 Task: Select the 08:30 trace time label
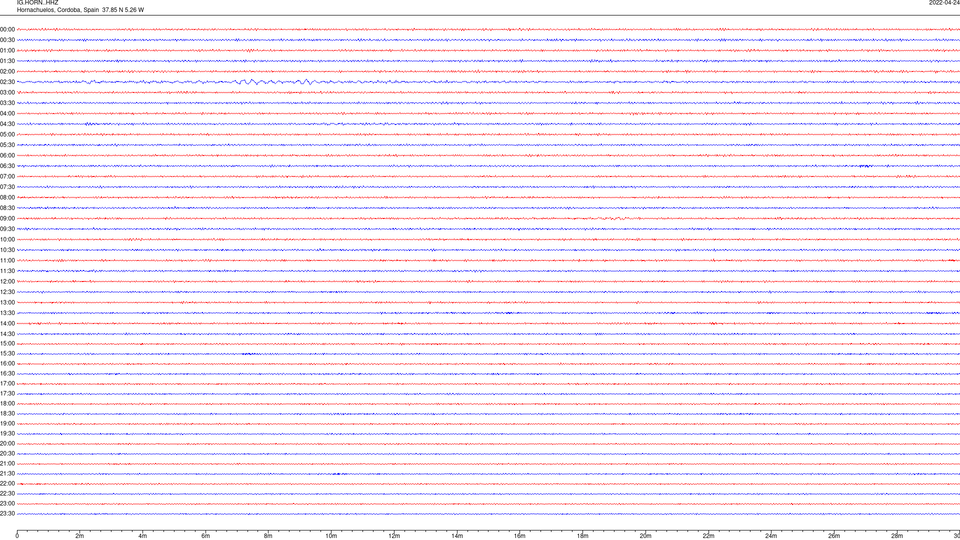7,208
